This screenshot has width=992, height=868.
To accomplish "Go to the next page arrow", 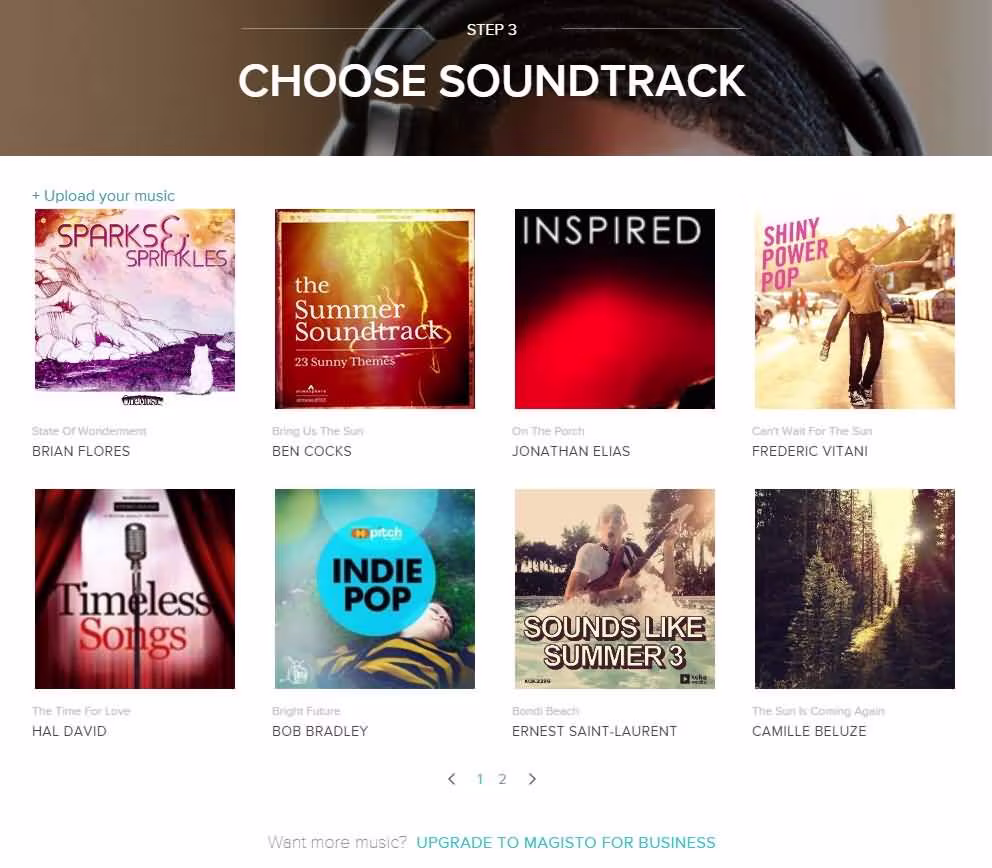I will coord(532,779).
